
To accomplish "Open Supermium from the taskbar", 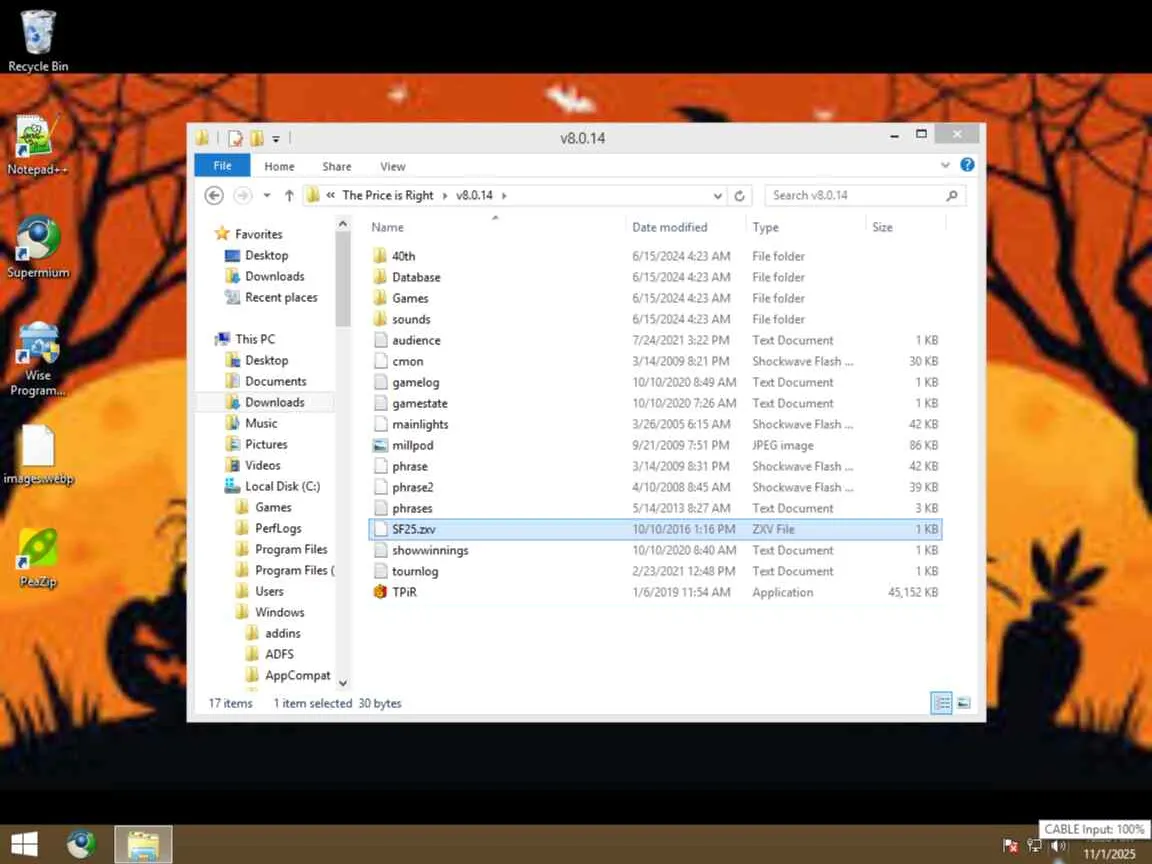I will coord(81,844).
